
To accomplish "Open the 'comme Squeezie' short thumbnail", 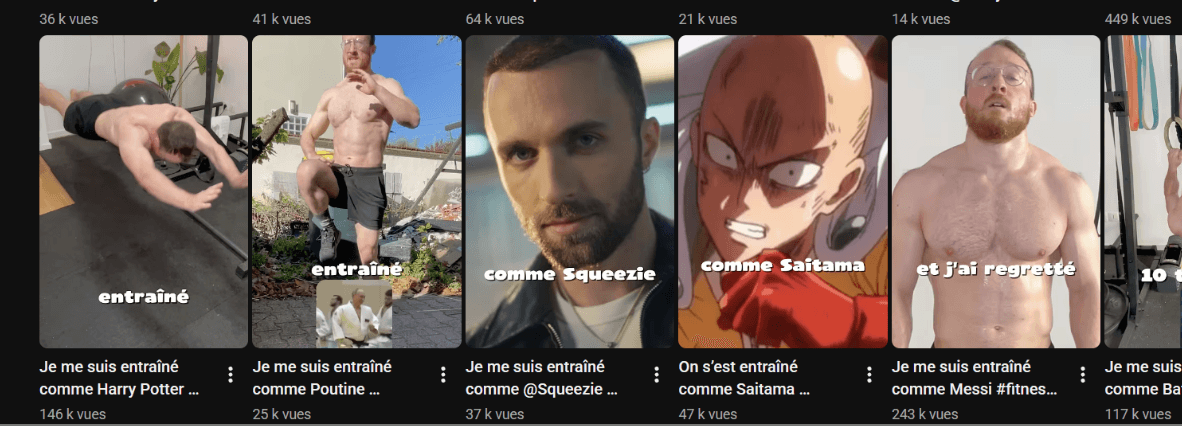I will tap(570, 192).
